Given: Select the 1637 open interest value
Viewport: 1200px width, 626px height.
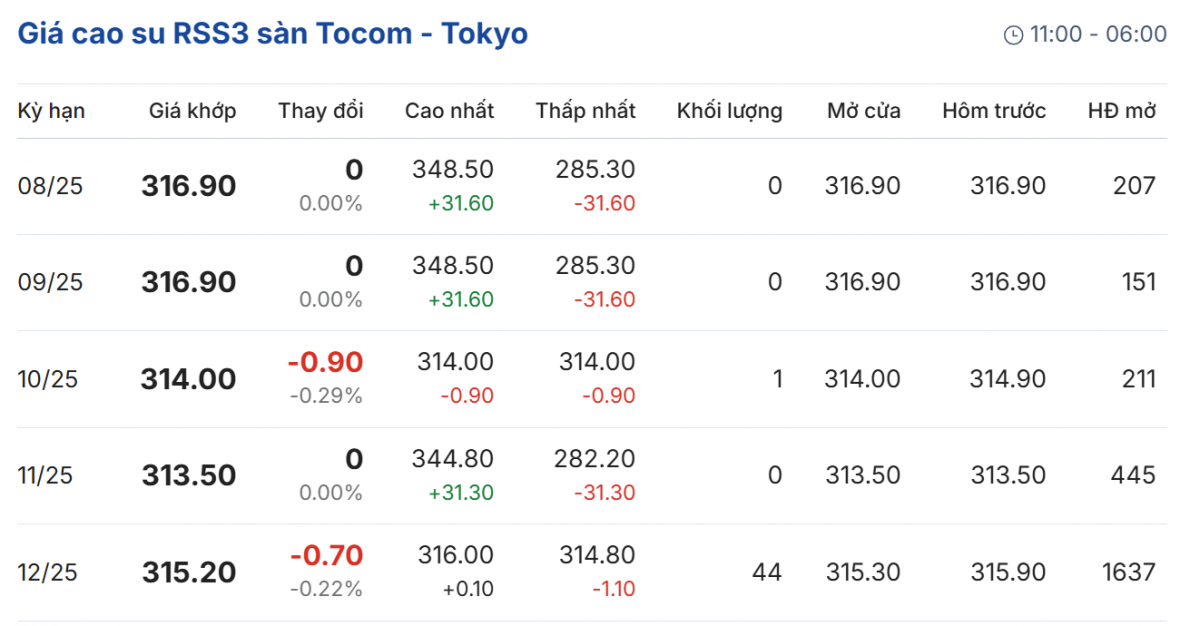Looking at the screenshot, I should [1128, 573].
